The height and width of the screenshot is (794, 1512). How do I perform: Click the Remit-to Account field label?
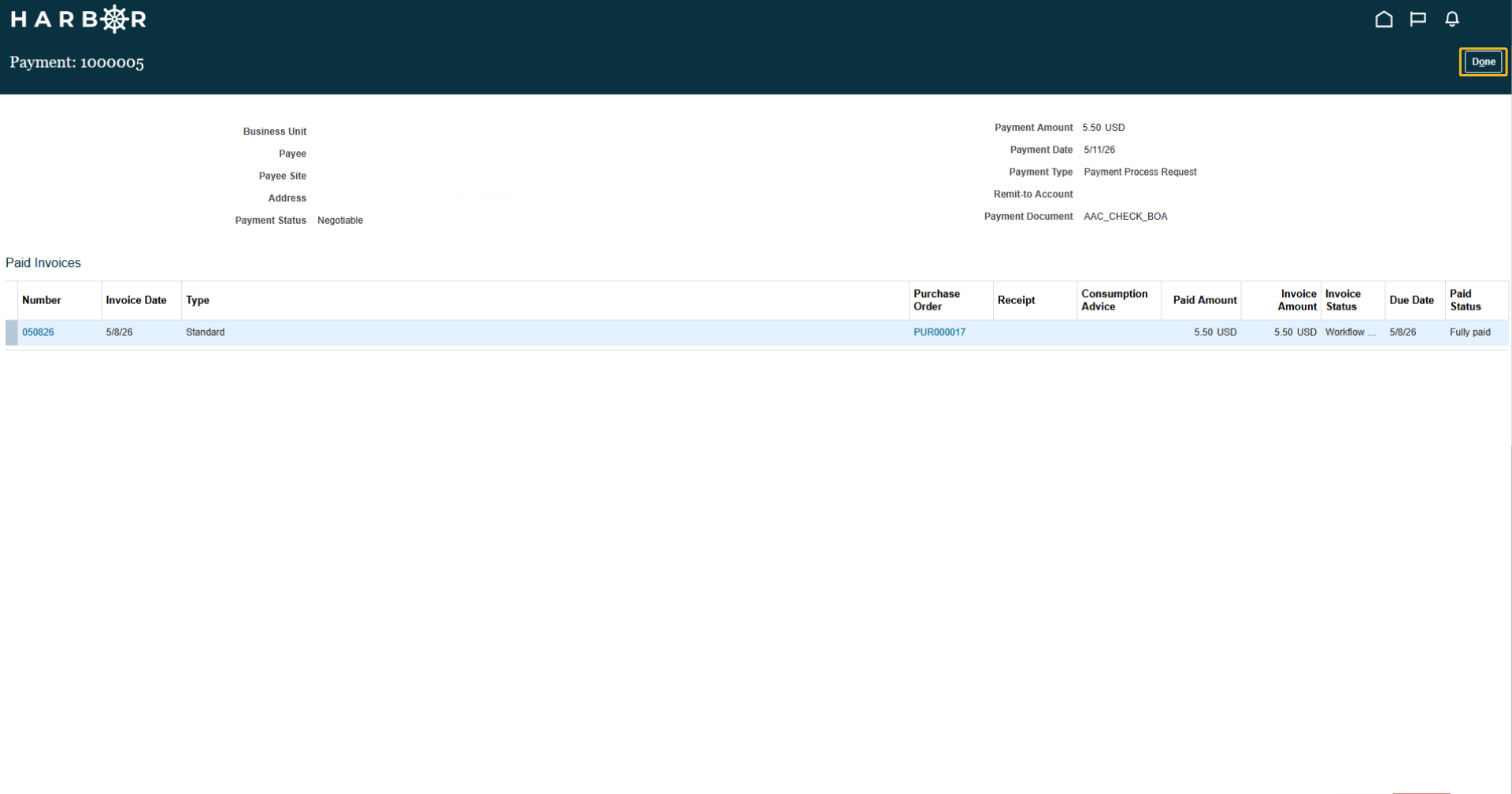[x=1032, y=194]
